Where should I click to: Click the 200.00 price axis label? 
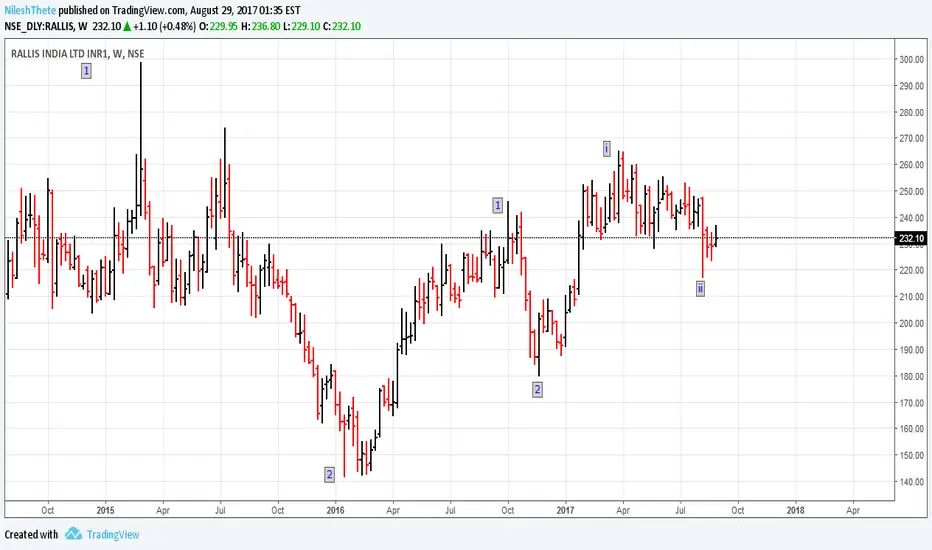[x=912, y=323]
